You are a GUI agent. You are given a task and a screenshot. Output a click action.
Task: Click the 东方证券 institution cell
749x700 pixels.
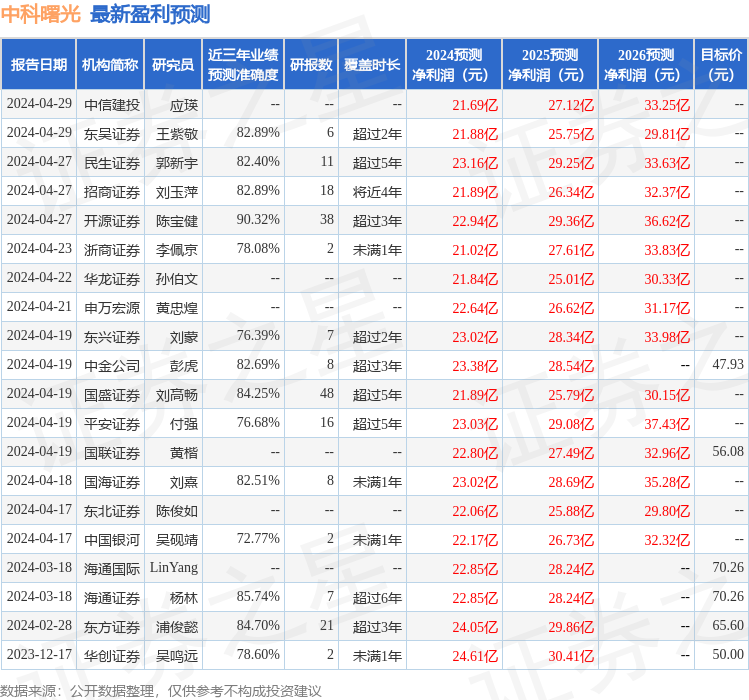pos(112,627)
